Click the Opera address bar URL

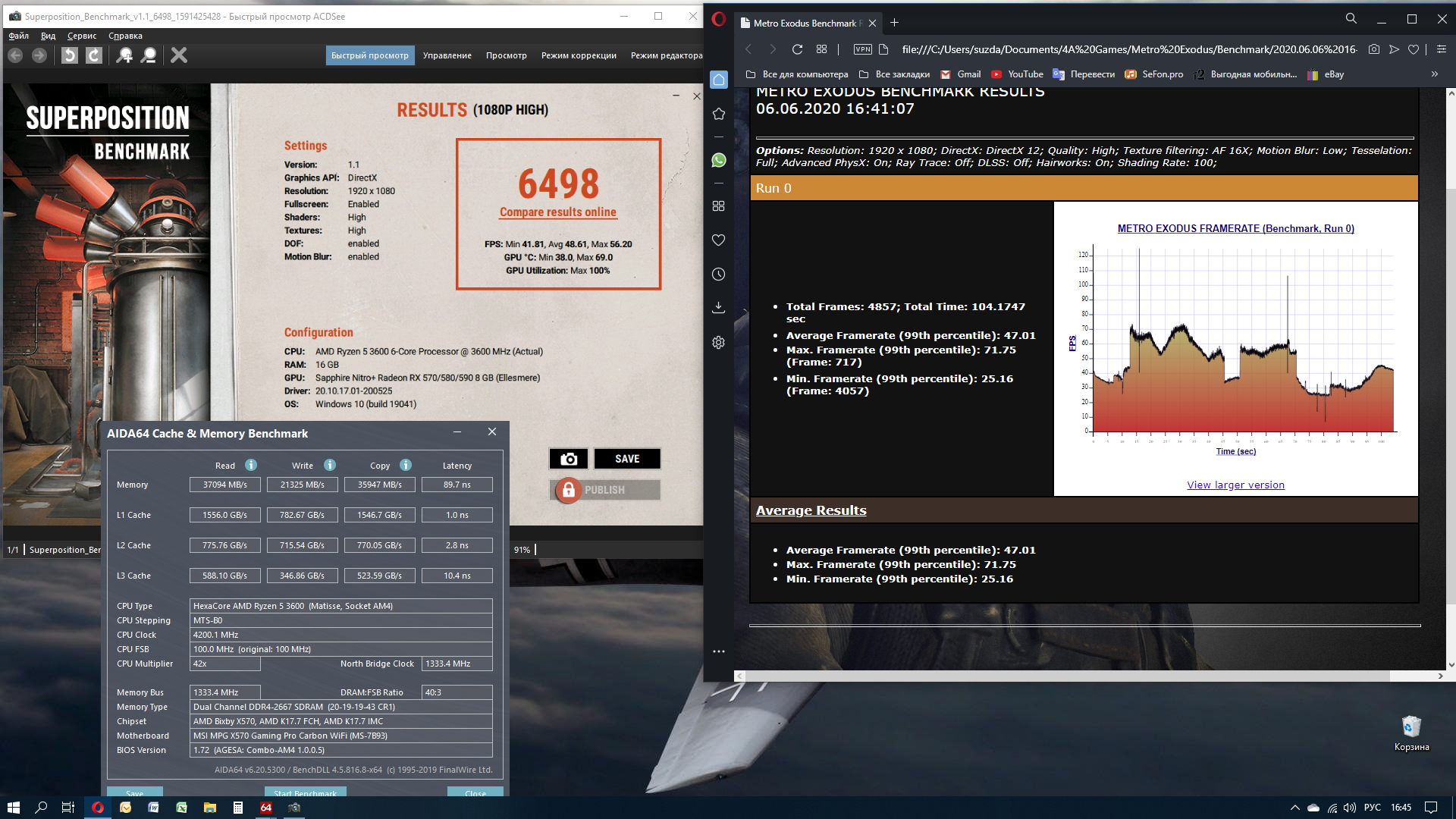[x=1128, y=49]
